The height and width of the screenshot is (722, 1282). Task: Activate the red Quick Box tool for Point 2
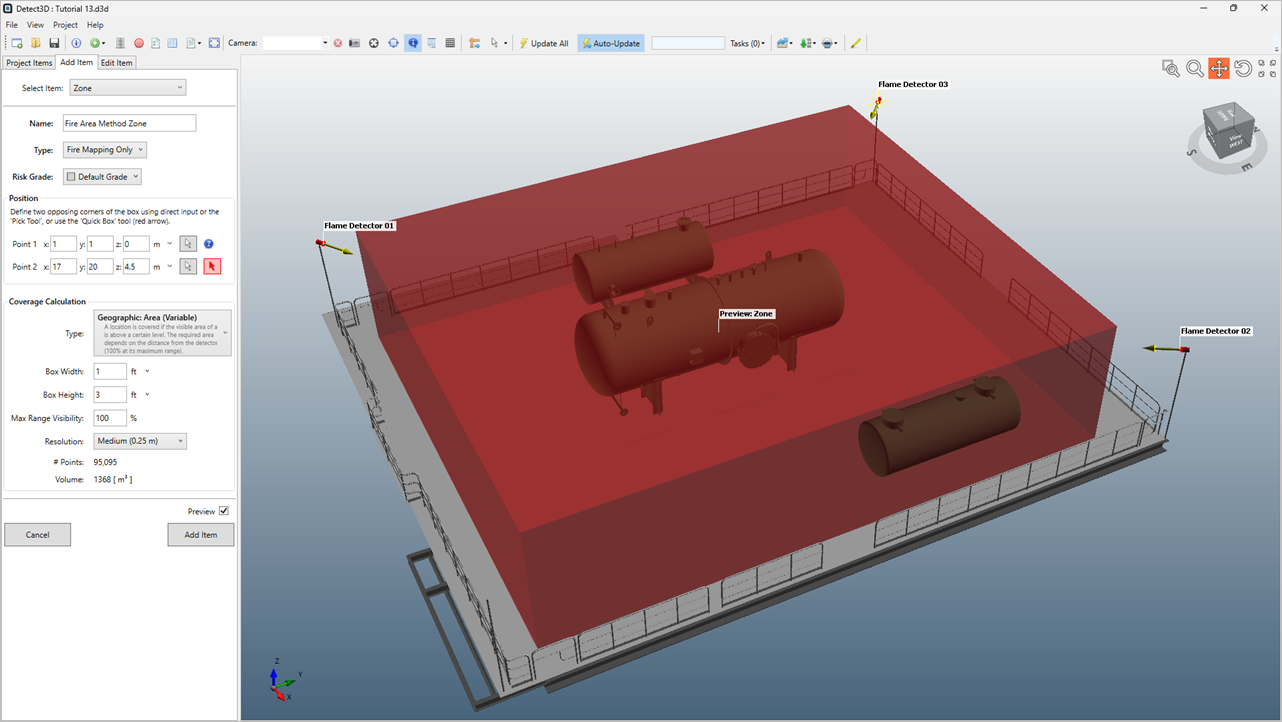pyautogui.click(x=211, y=266)
